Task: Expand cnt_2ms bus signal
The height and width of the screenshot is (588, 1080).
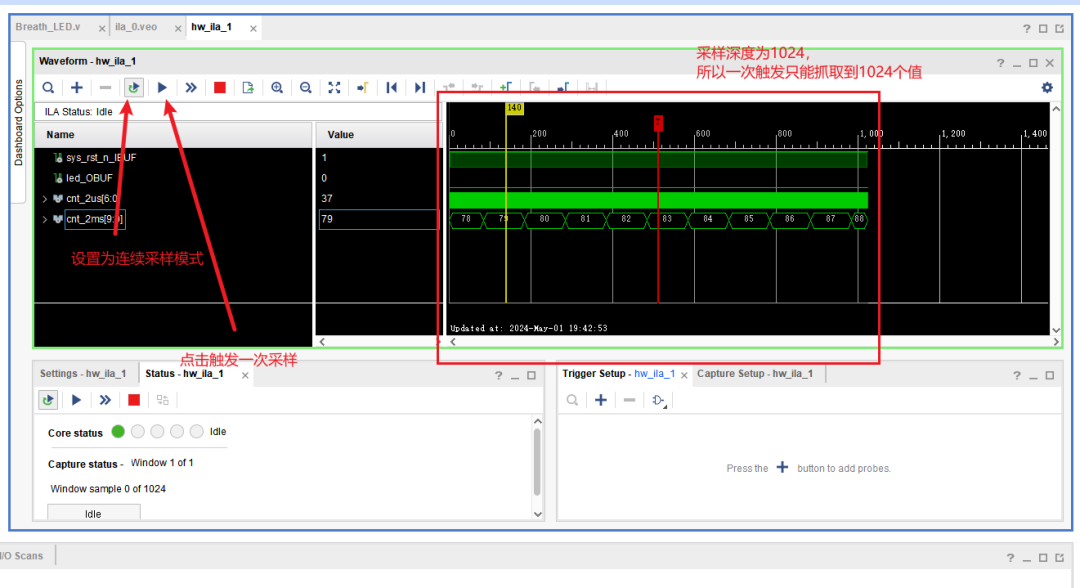Action: [x=45, y=220]
